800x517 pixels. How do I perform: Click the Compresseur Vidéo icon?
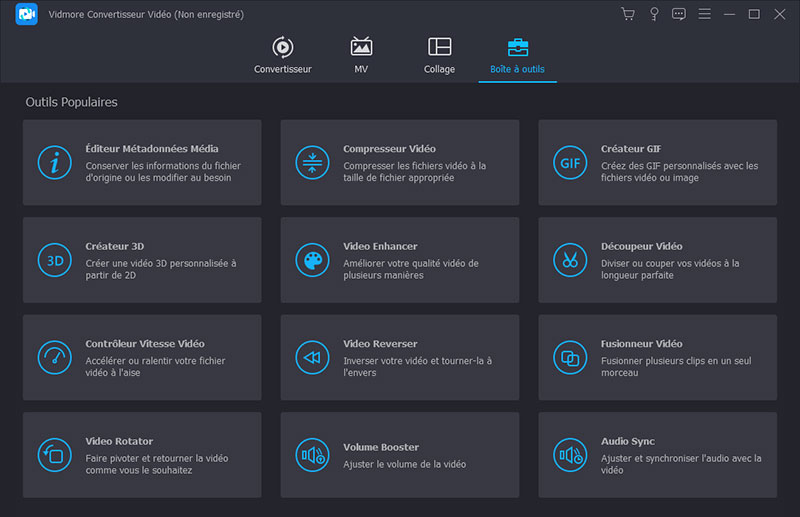coord(312,162)
